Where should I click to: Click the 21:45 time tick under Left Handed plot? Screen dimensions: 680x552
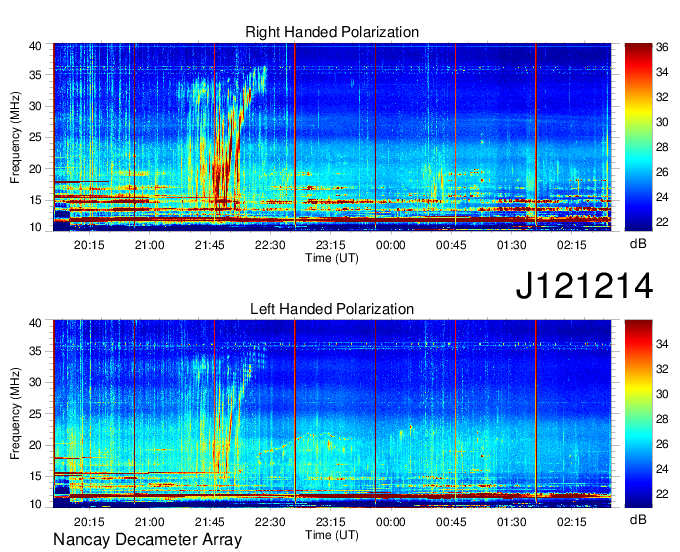tap(210, 522)
